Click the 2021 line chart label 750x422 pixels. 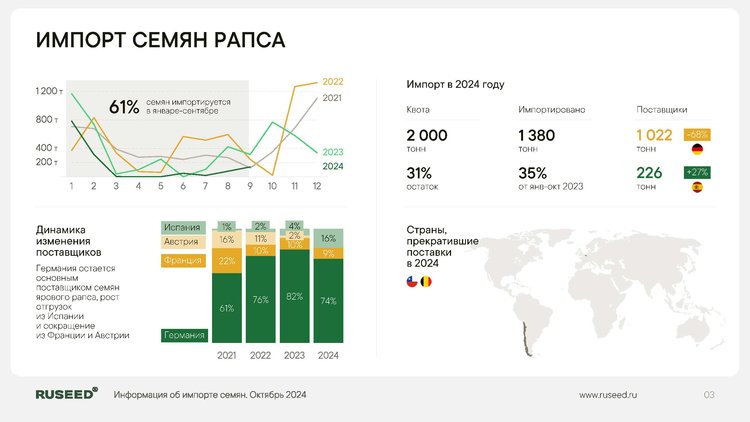[x=332, y=98]
